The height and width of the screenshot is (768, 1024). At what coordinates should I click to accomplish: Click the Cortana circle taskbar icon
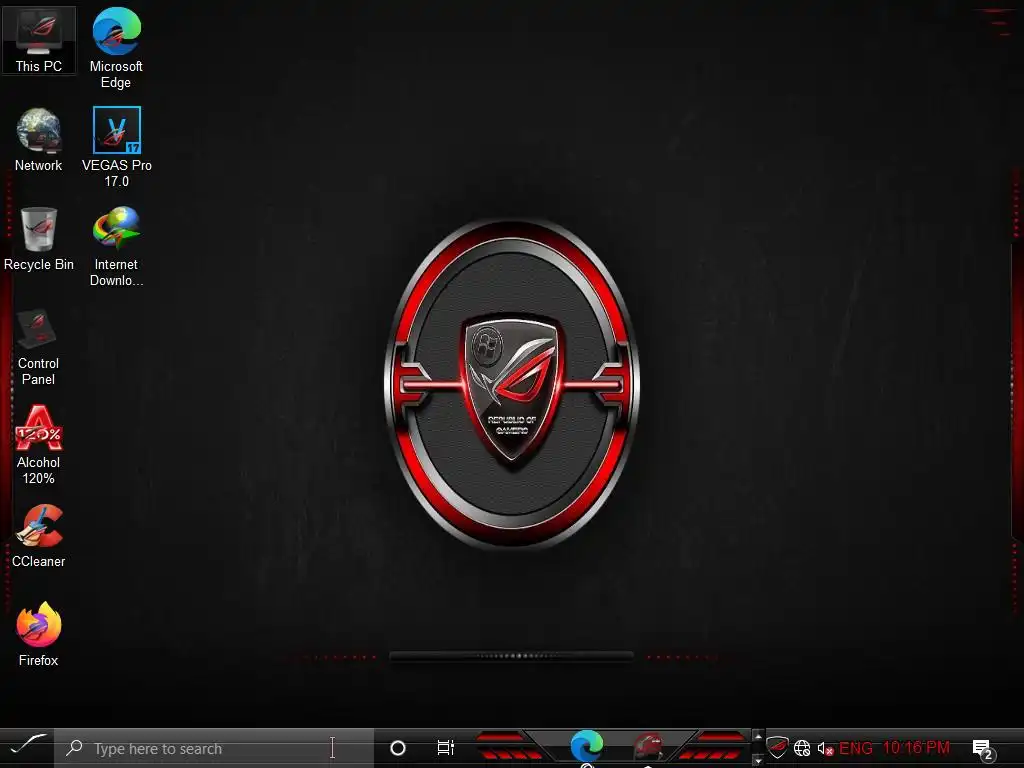[x=398, y=748]
